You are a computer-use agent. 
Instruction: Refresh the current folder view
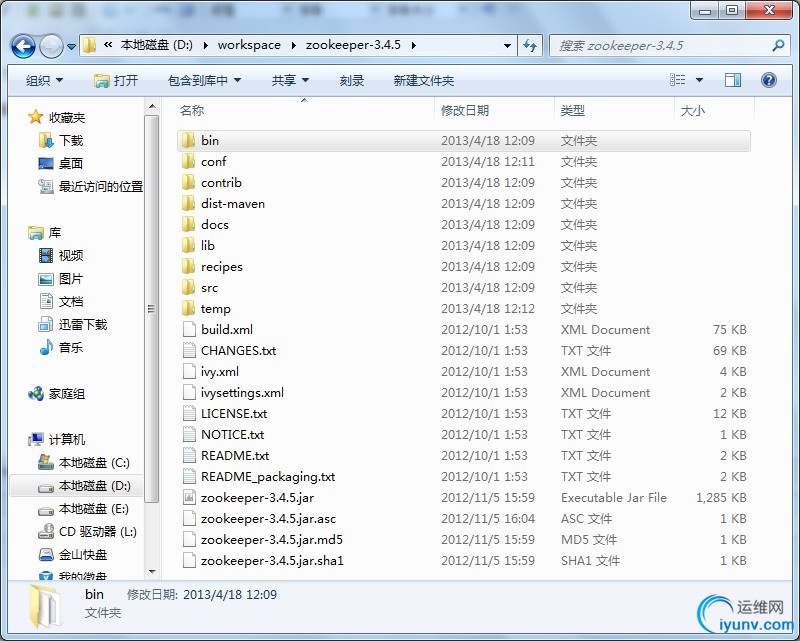pyautogui.click(x=530, y=46)
